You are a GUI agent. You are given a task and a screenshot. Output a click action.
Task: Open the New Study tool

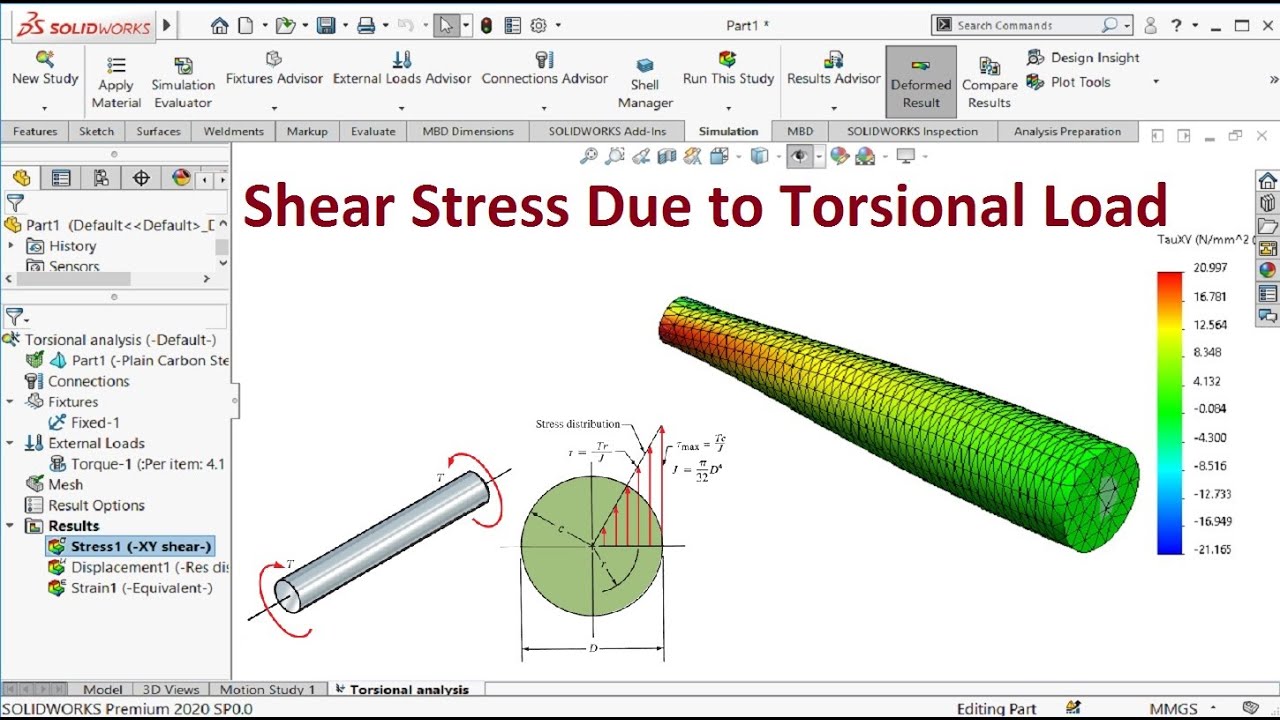pos(45,68)
